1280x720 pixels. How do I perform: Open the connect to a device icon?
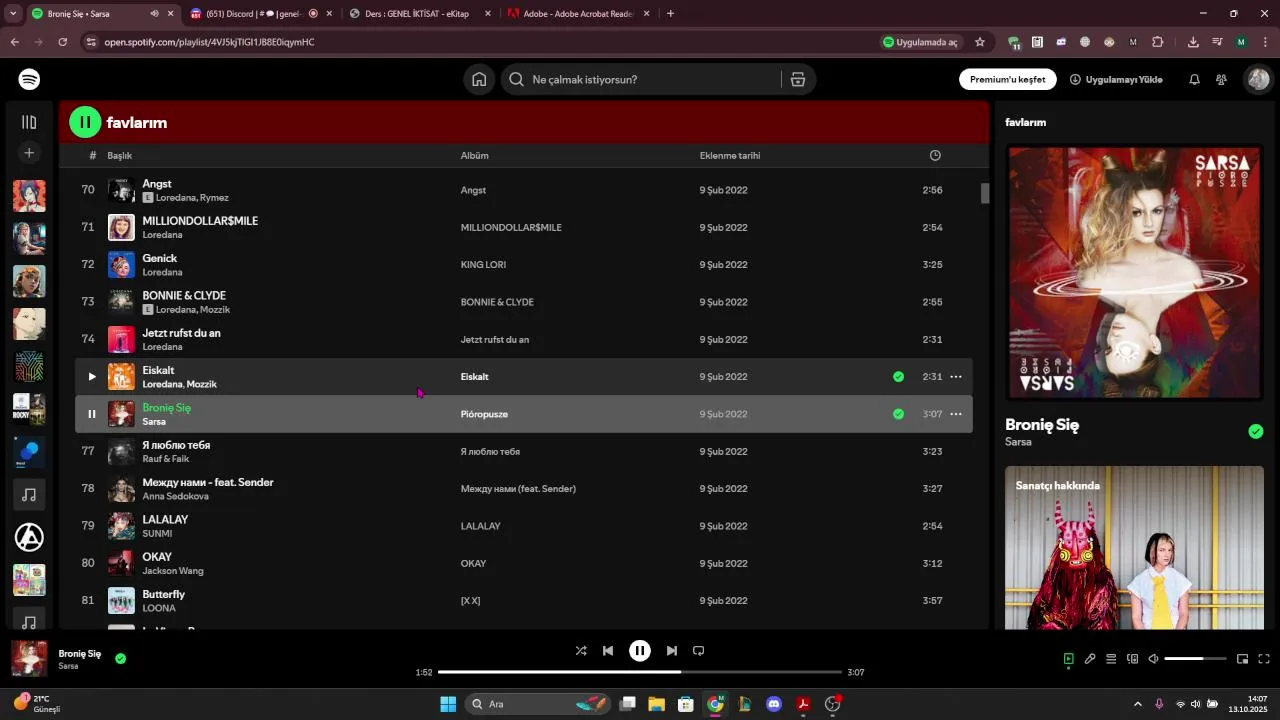pos(1132,659)
